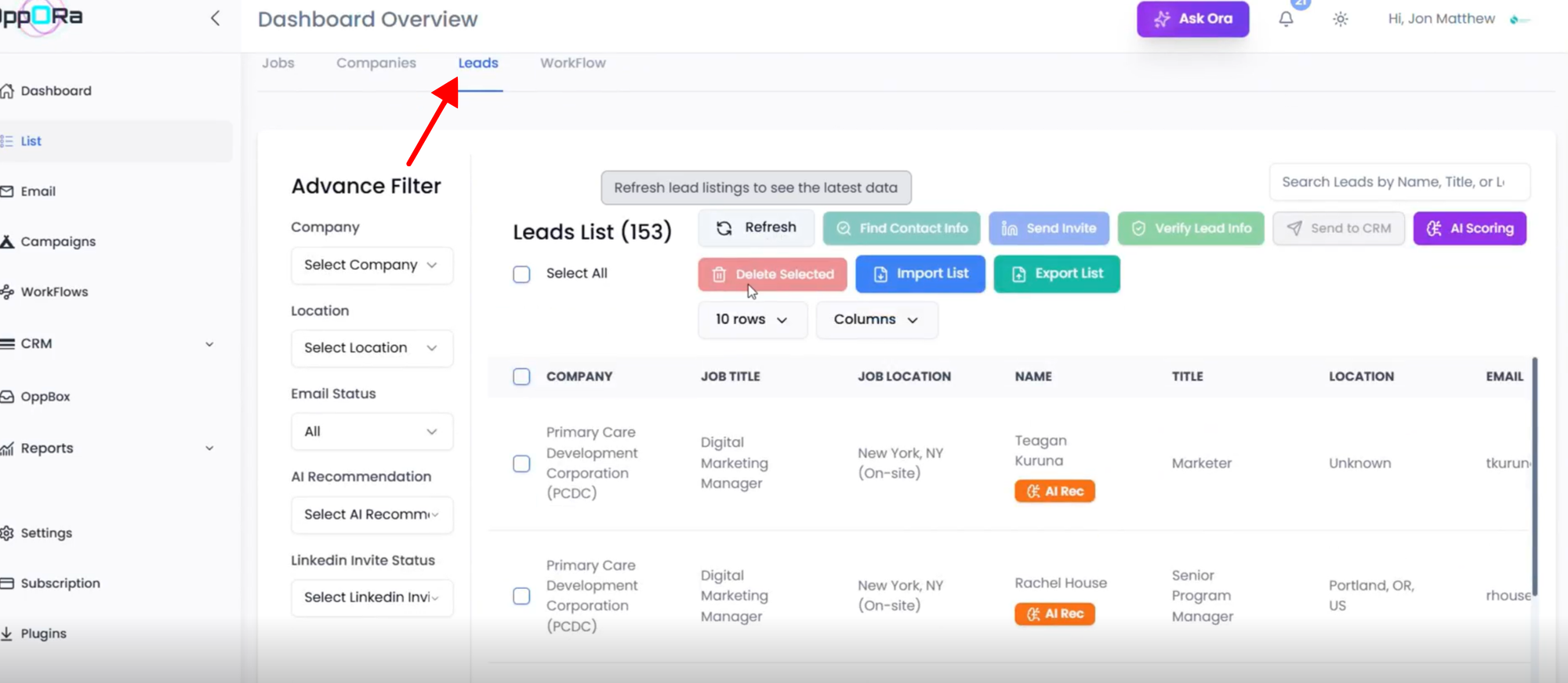Open OppBox inbox in sidebar
This screenshot has height=683, width=1568.
(45, 397)
